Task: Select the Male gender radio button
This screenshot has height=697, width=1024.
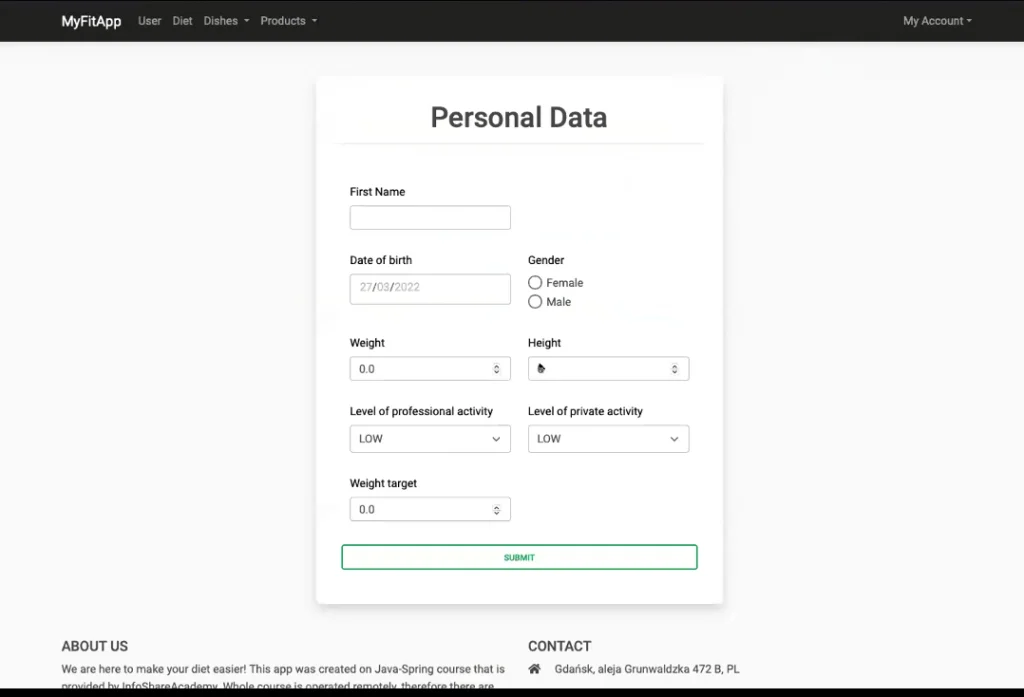Action: click(x=535, y=302)
